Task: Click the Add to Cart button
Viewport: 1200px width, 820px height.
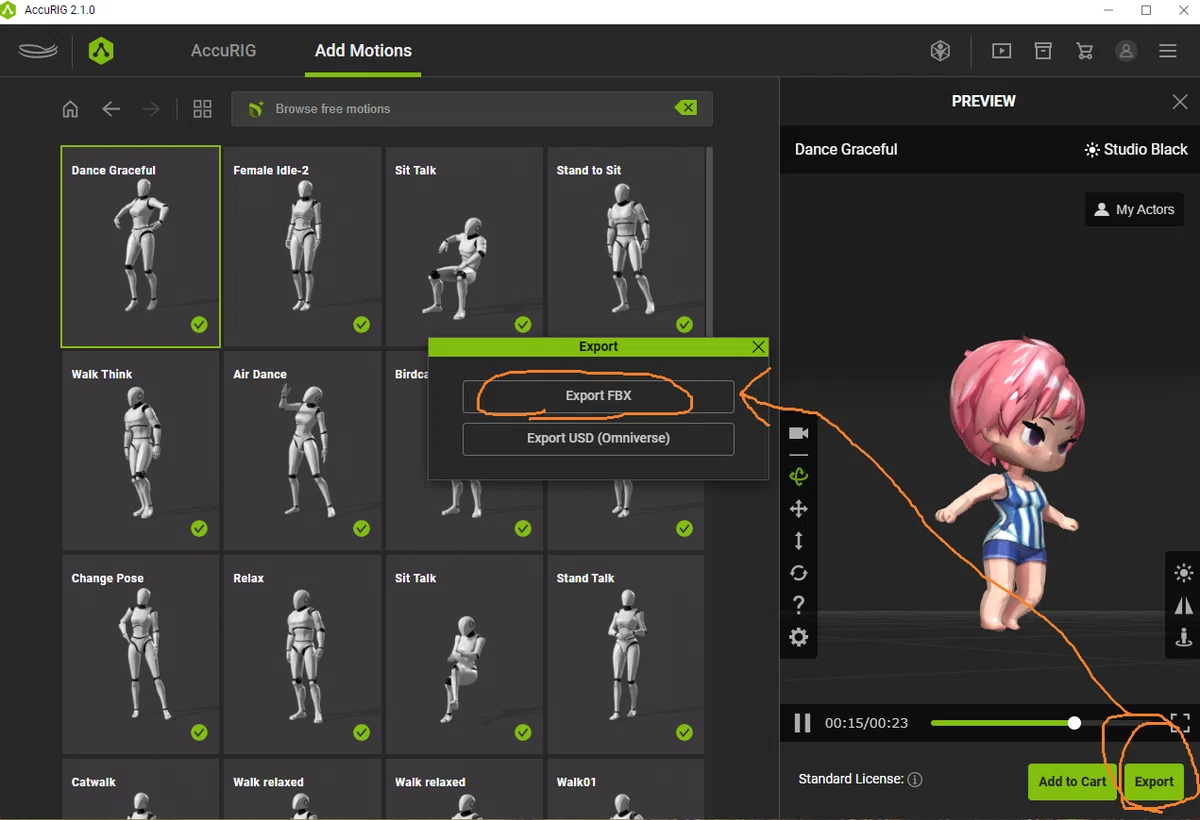Action: tap(1072, 782)
